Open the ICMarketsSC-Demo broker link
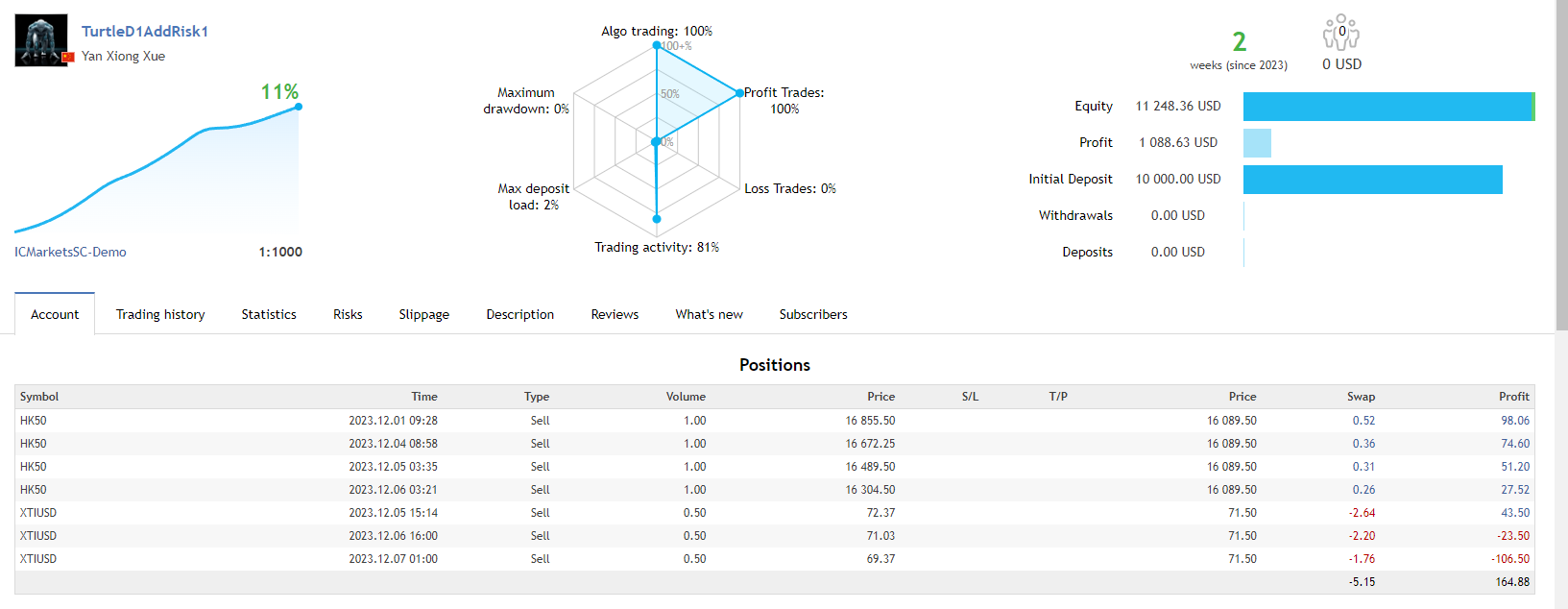Viewport: 1568px width, 609px height. click(70, 252)
